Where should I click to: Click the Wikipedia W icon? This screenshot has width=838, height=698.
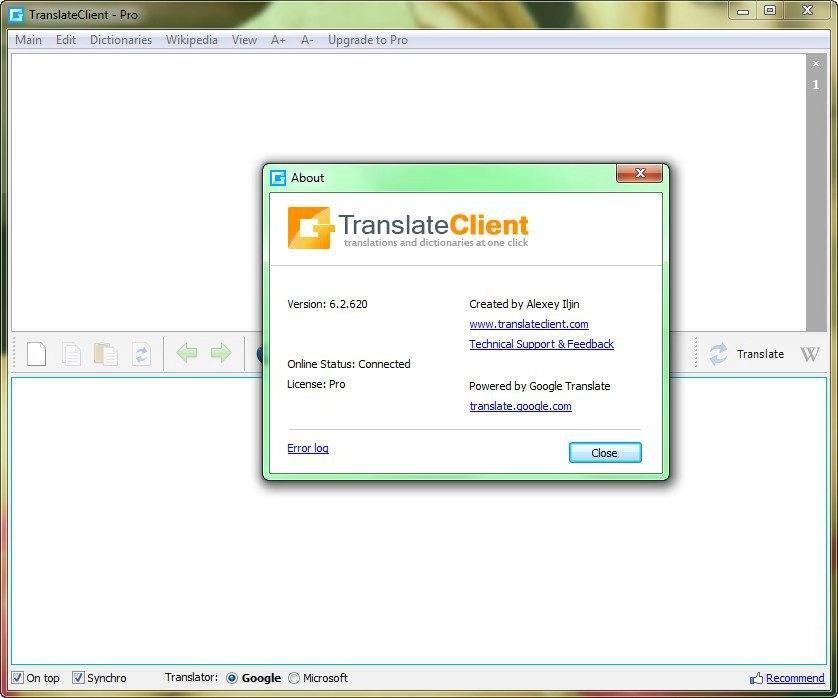point(810,354)
